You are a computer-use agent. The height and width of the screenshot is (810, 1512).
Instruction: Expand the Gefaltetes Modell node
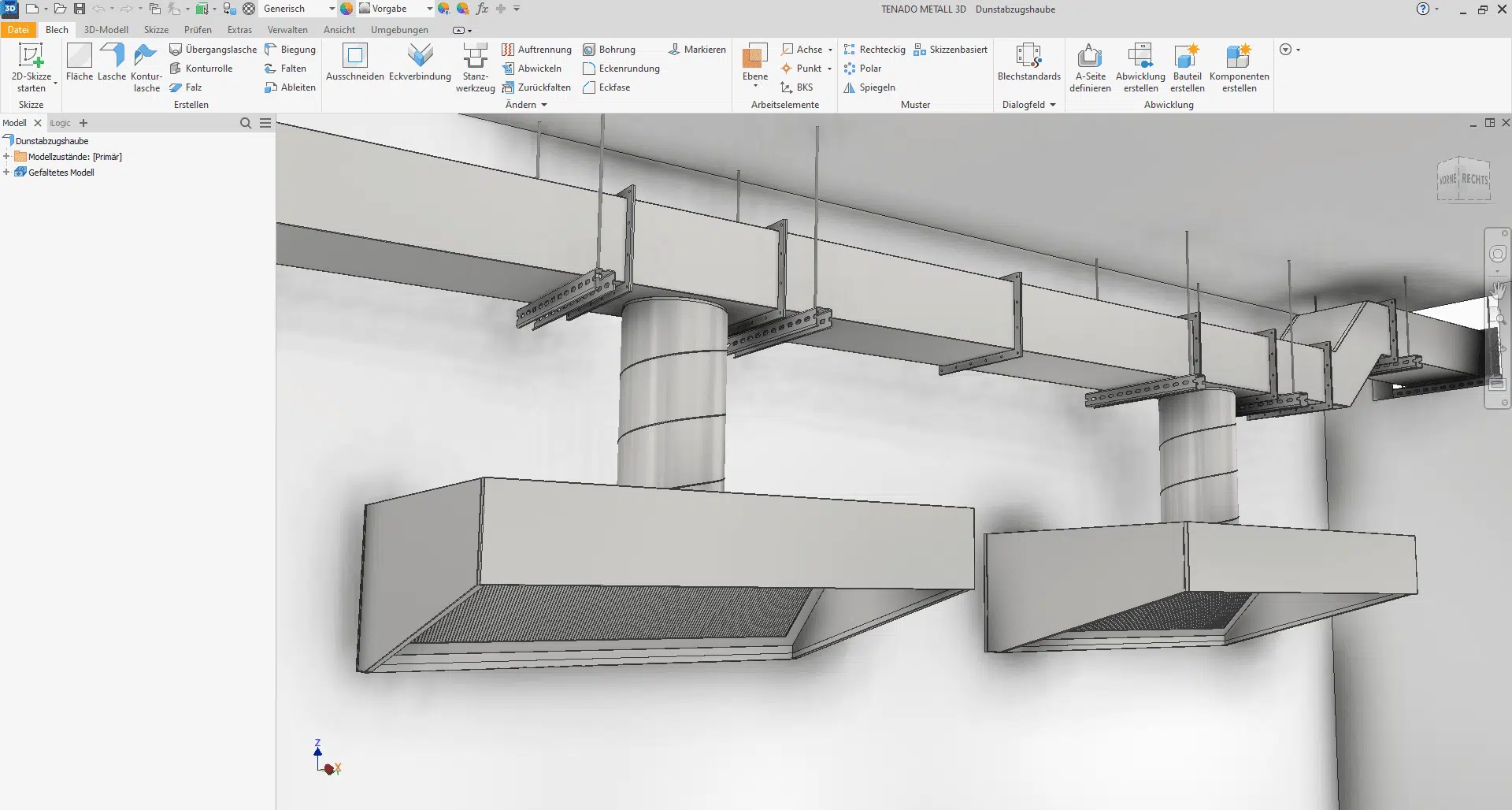[x=6, y=173]
